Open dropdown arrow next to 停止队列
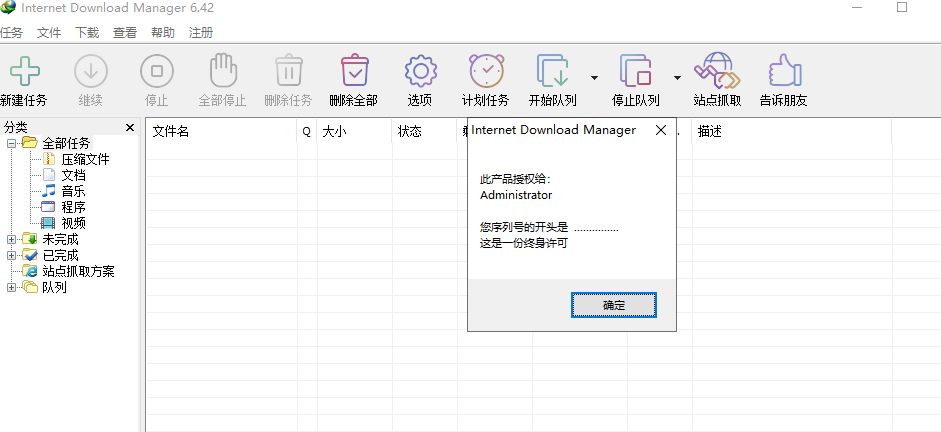 point(677,77)
